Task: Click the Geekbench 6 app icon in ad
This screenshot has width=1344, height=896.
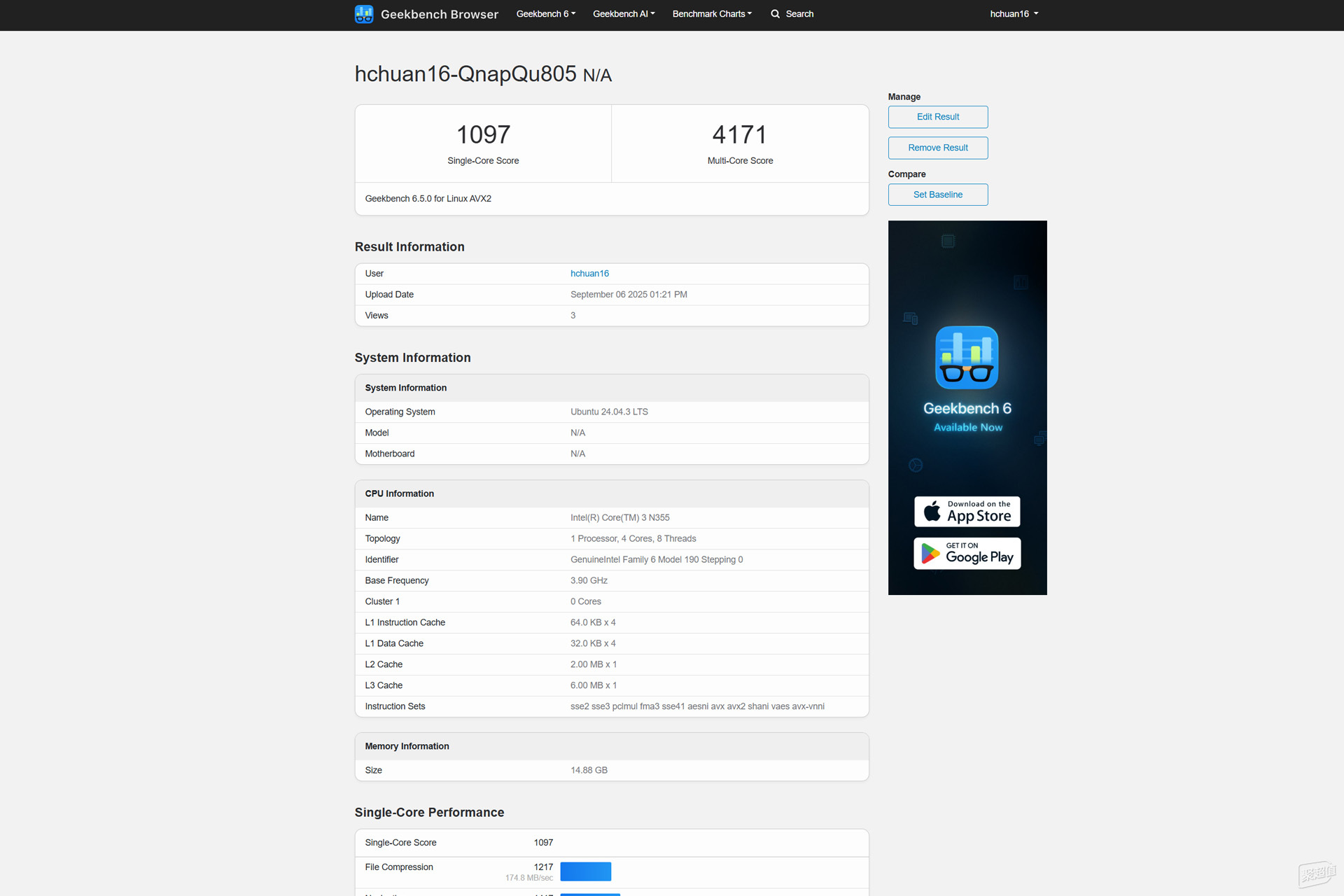Action: [x=967, y=357]
